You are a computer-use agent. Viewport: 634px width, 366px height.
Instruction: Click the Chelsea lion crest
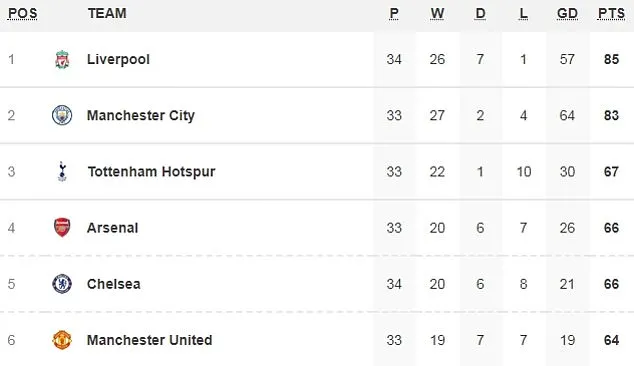click(x=62, y=284)
